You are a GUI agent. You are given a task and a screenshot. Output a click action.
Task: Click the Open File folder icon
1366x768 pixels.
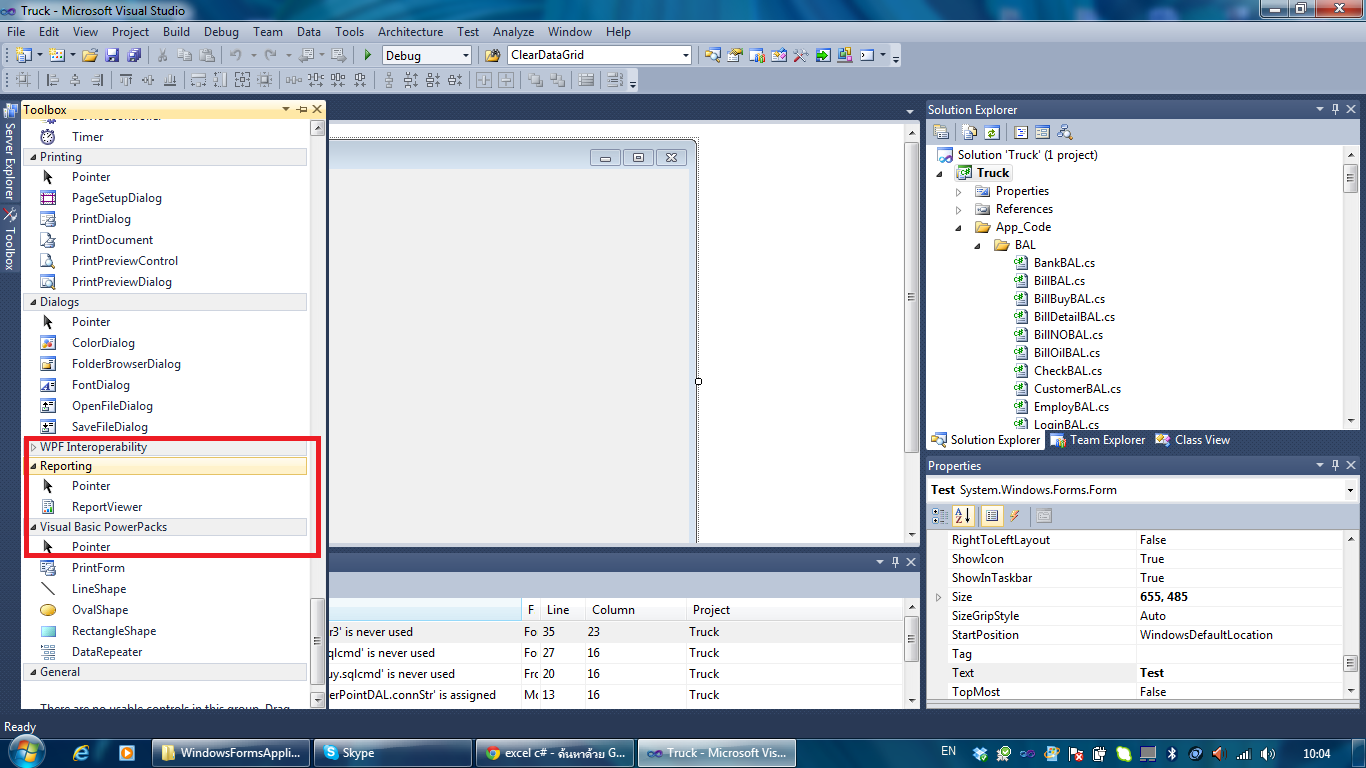click(89, 56)
